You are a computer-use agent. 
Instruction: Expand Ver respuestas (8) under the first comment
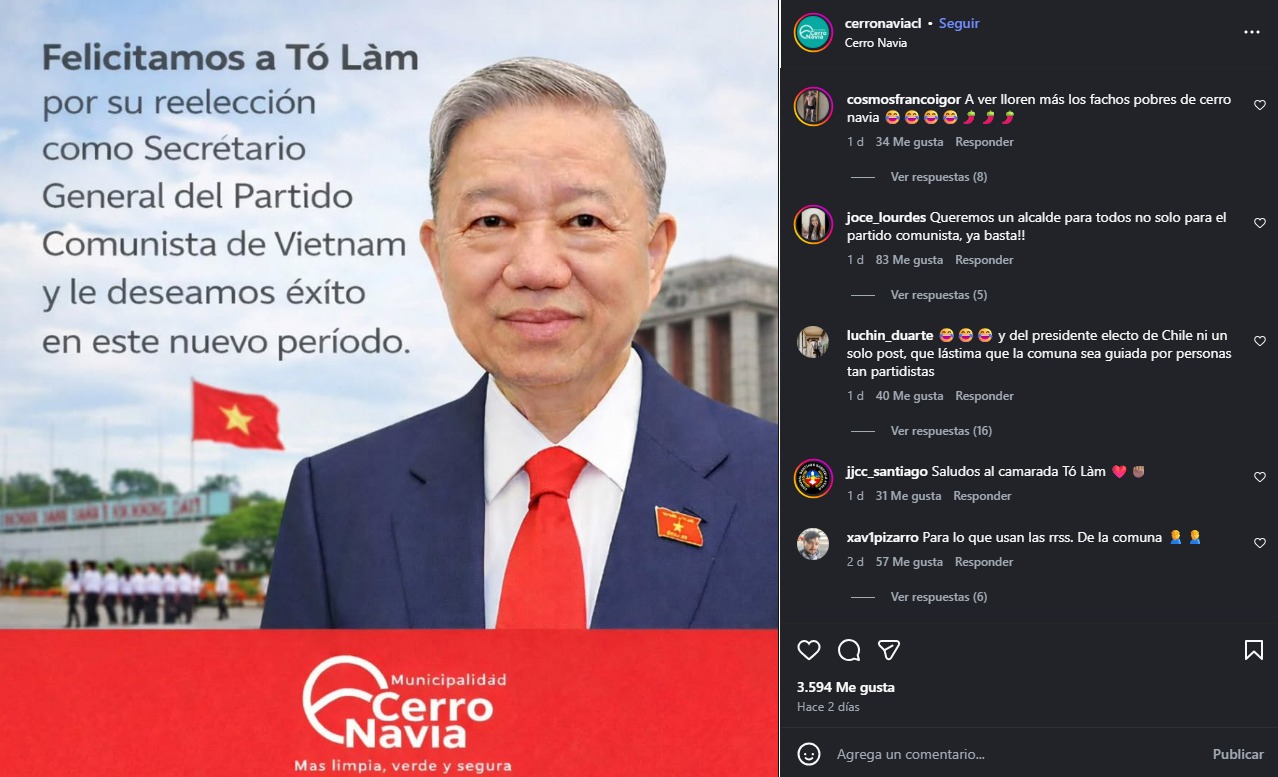coord(938,177)
